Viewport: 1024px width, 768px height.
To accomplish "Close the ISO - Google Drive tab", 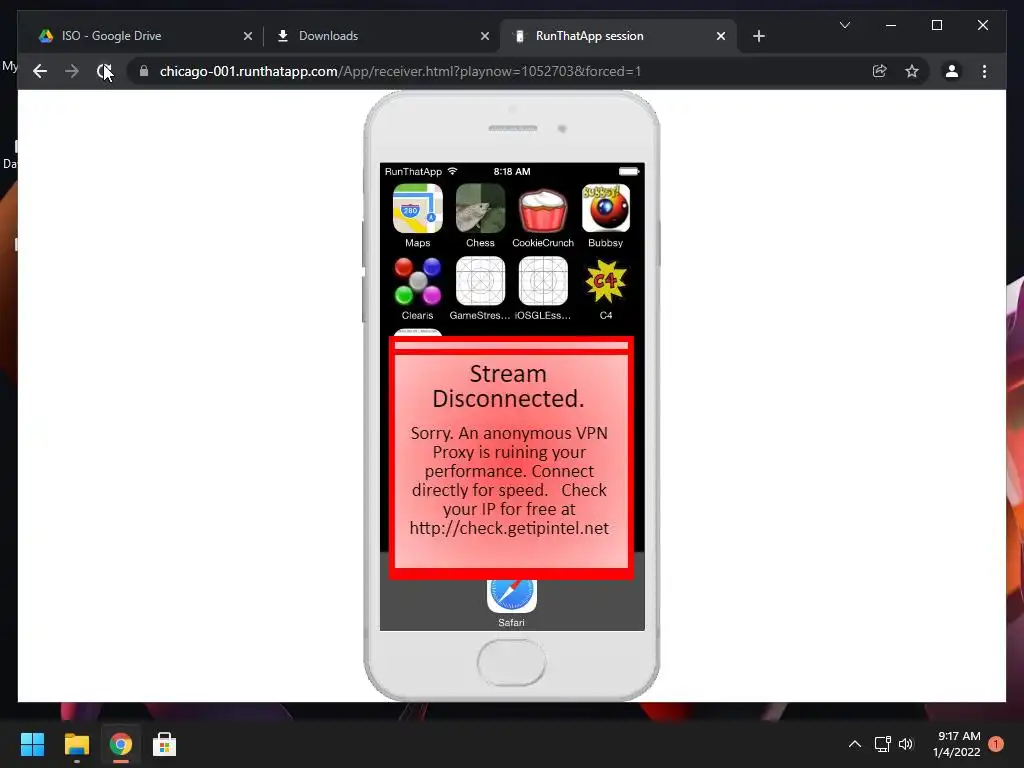I will (x=248, y=36).
